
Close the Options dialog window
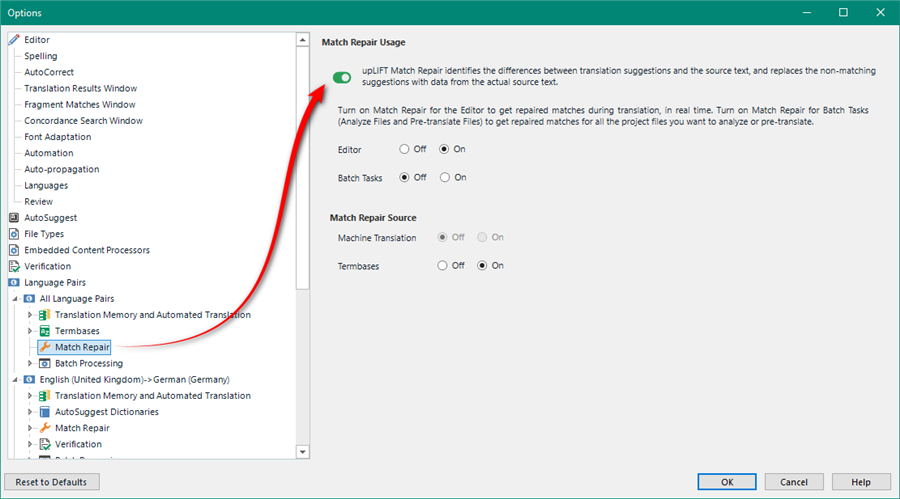880,13
